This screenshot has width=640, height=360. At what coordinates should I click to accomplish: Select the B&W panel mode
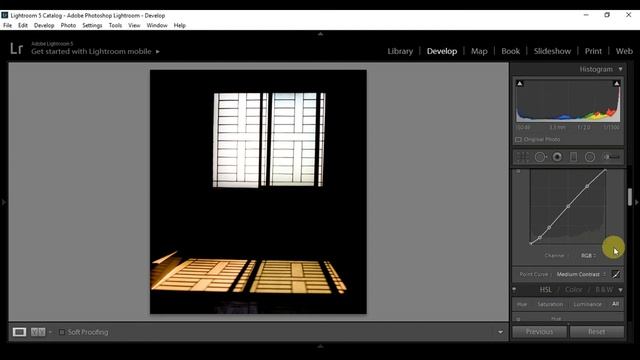(x=604, y=290)
